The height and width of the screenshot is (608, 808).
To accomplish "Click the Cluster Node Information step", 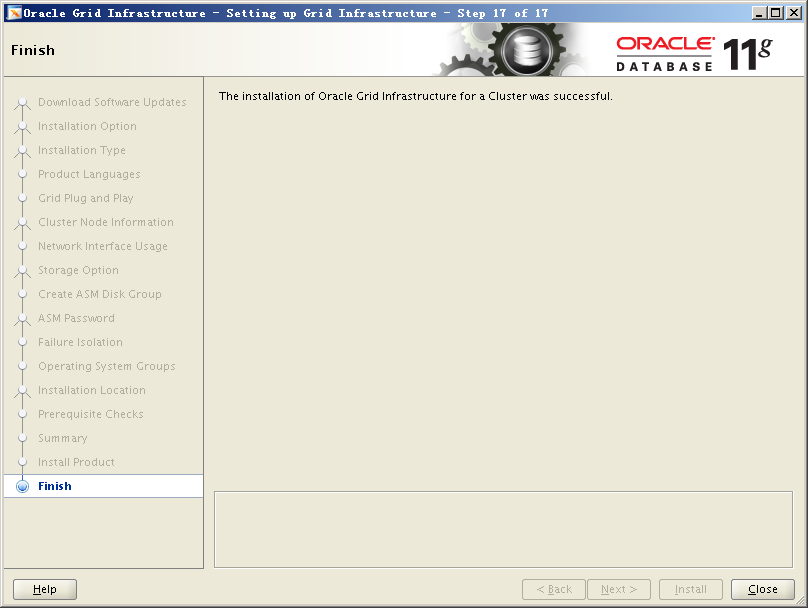I will click(x=105, y=222).
